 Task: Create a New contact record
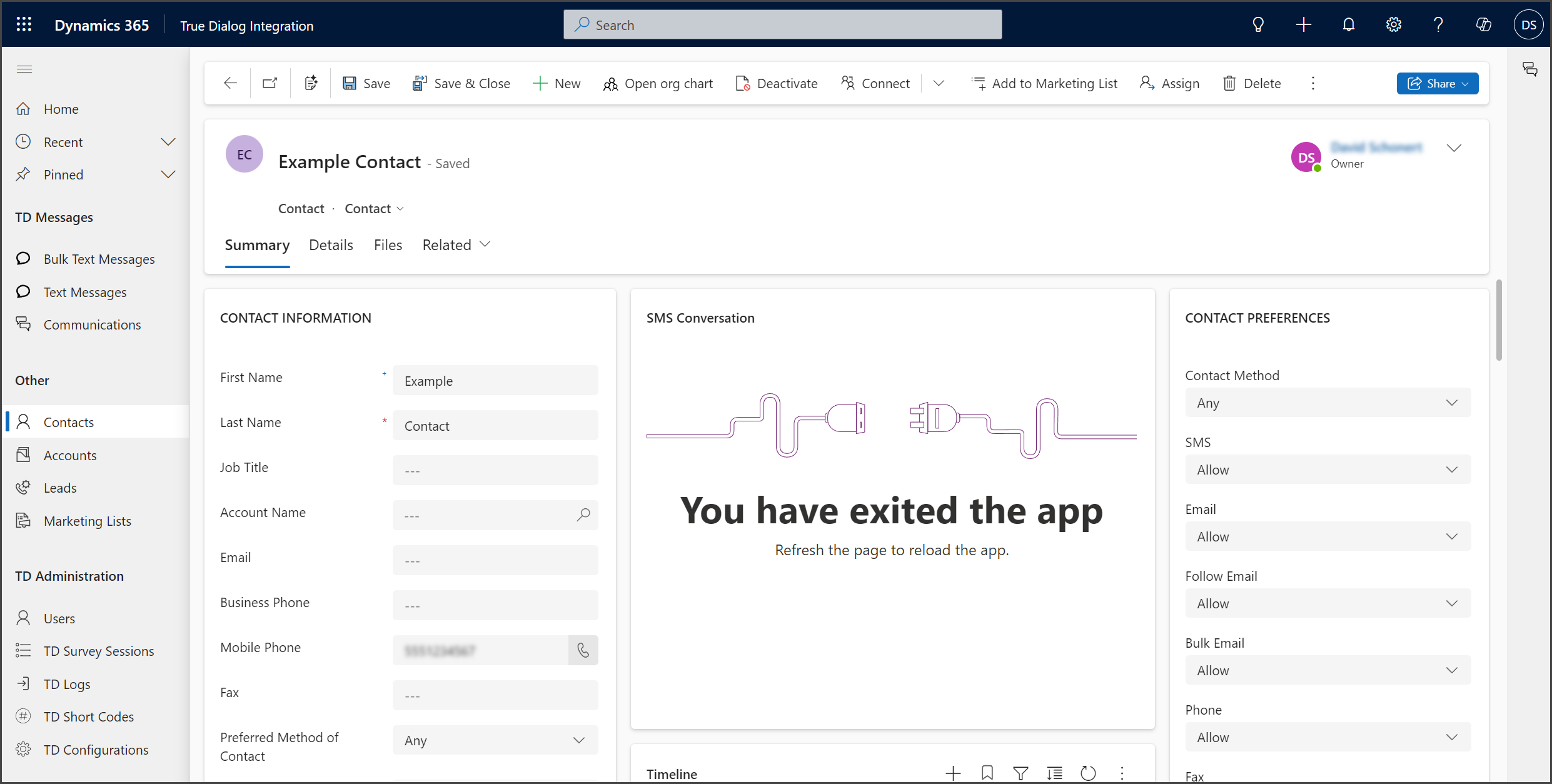click(557, 83)
